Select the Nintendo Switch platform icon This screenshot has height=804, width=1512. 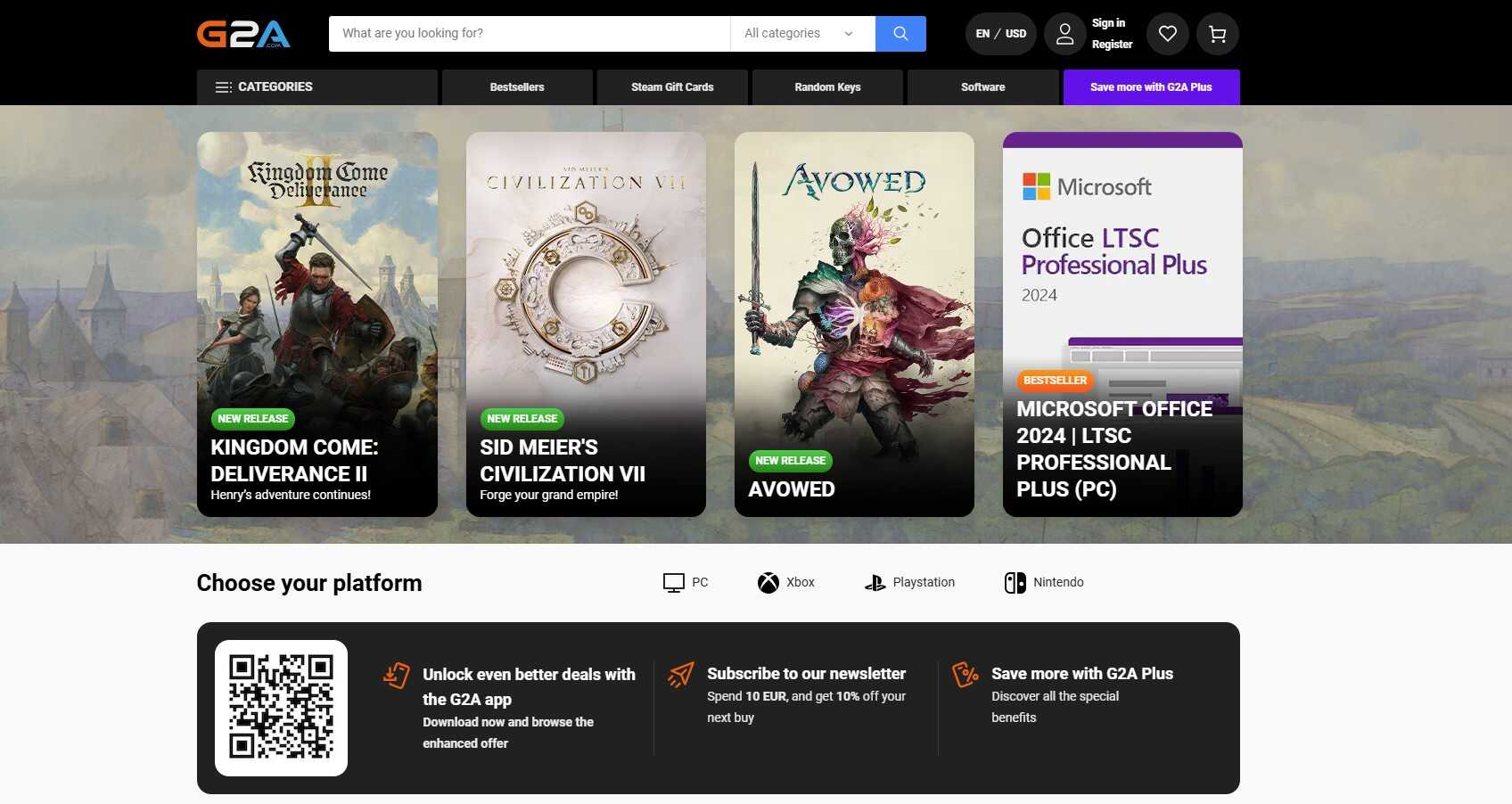1015,583
